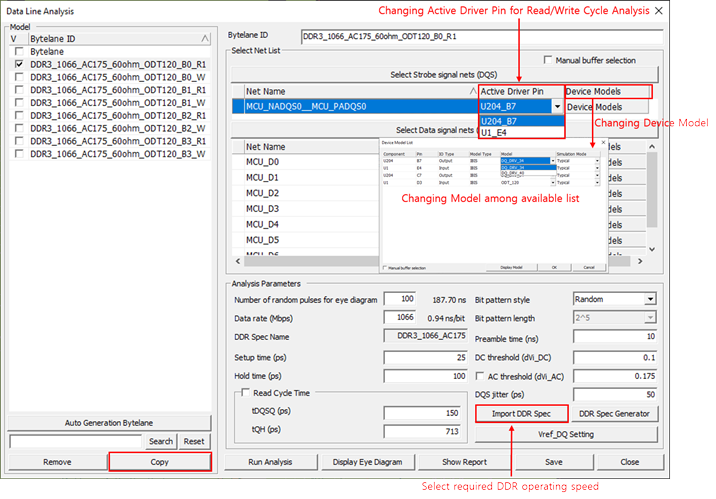Check the DDR3_1066_AC175_60ohm_ODT120_B0_W bytelane checkbox
The width and height of the screenshot is (716, 499).
coord(17,76)
